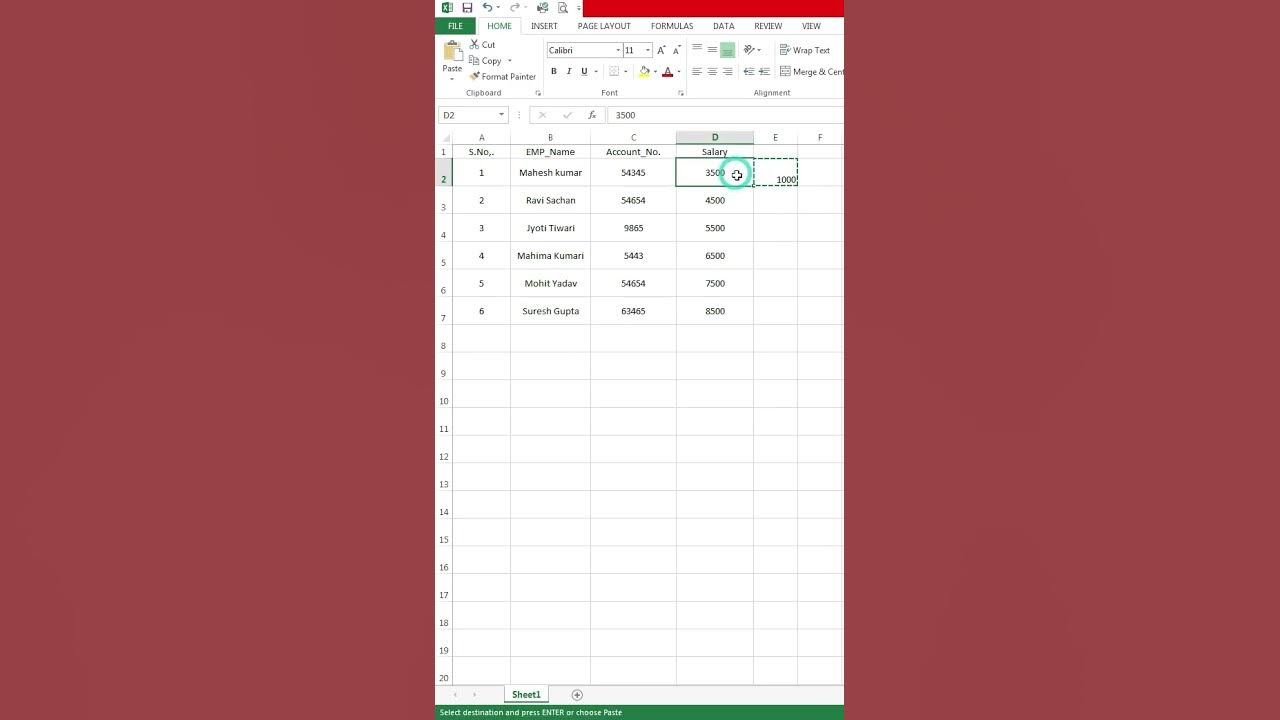Decrease font size with the small A icon

pos(676,50)
